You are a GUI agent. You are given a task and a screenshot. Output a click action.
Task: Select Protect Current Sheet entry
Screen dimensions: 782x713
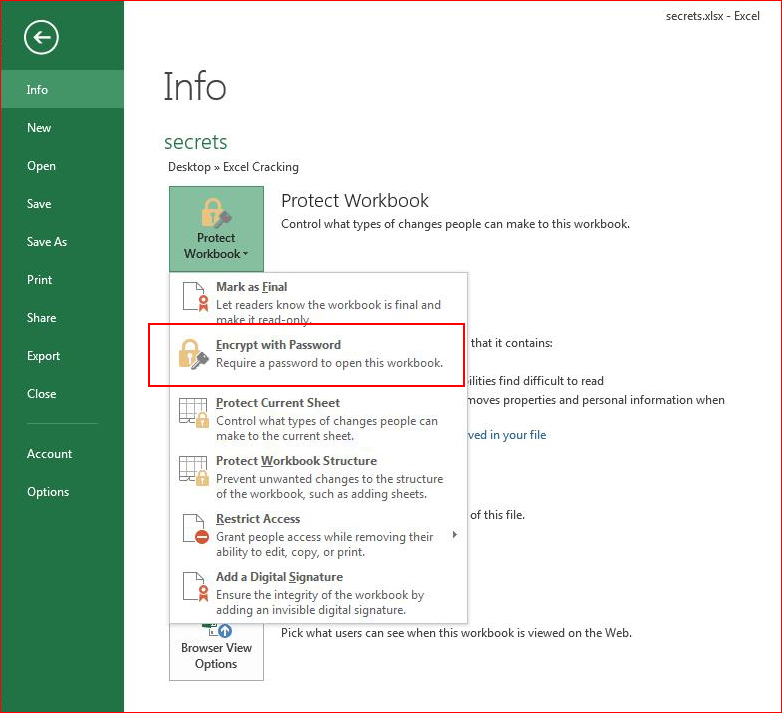[318, 419]
